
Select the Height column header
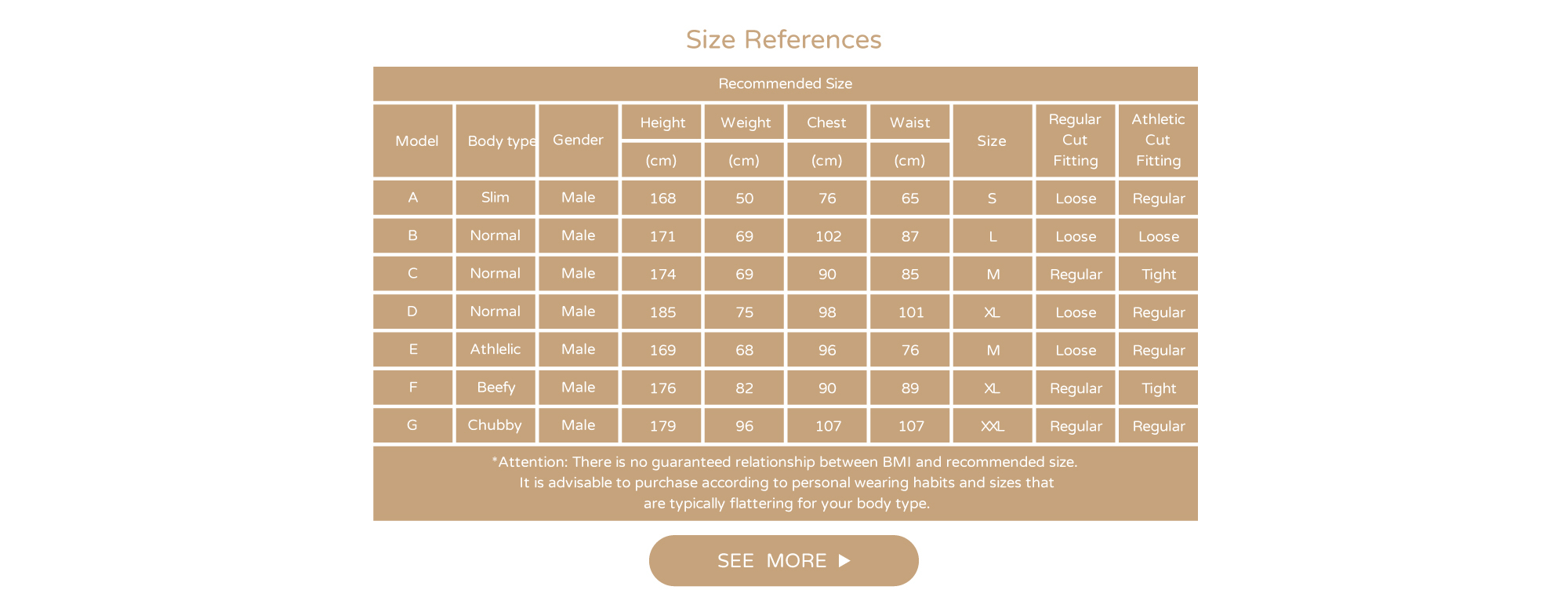(x=662, y=122)
